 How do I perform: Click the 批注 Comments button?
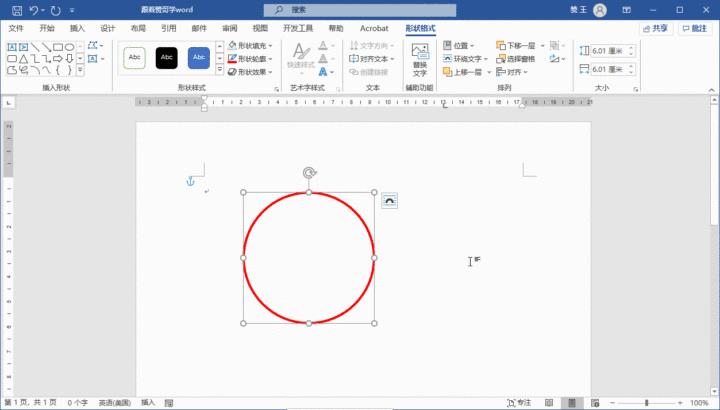click(695, 28)
